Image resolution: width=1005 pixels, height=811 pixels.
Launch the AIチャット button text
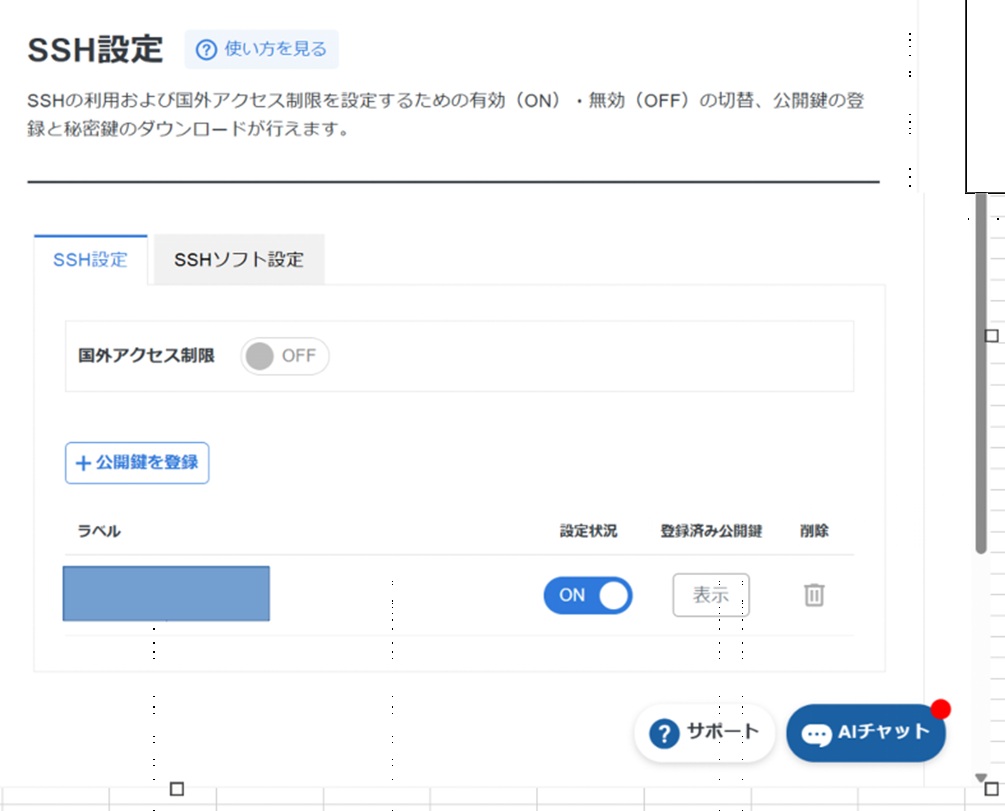(x=883, y=732)
